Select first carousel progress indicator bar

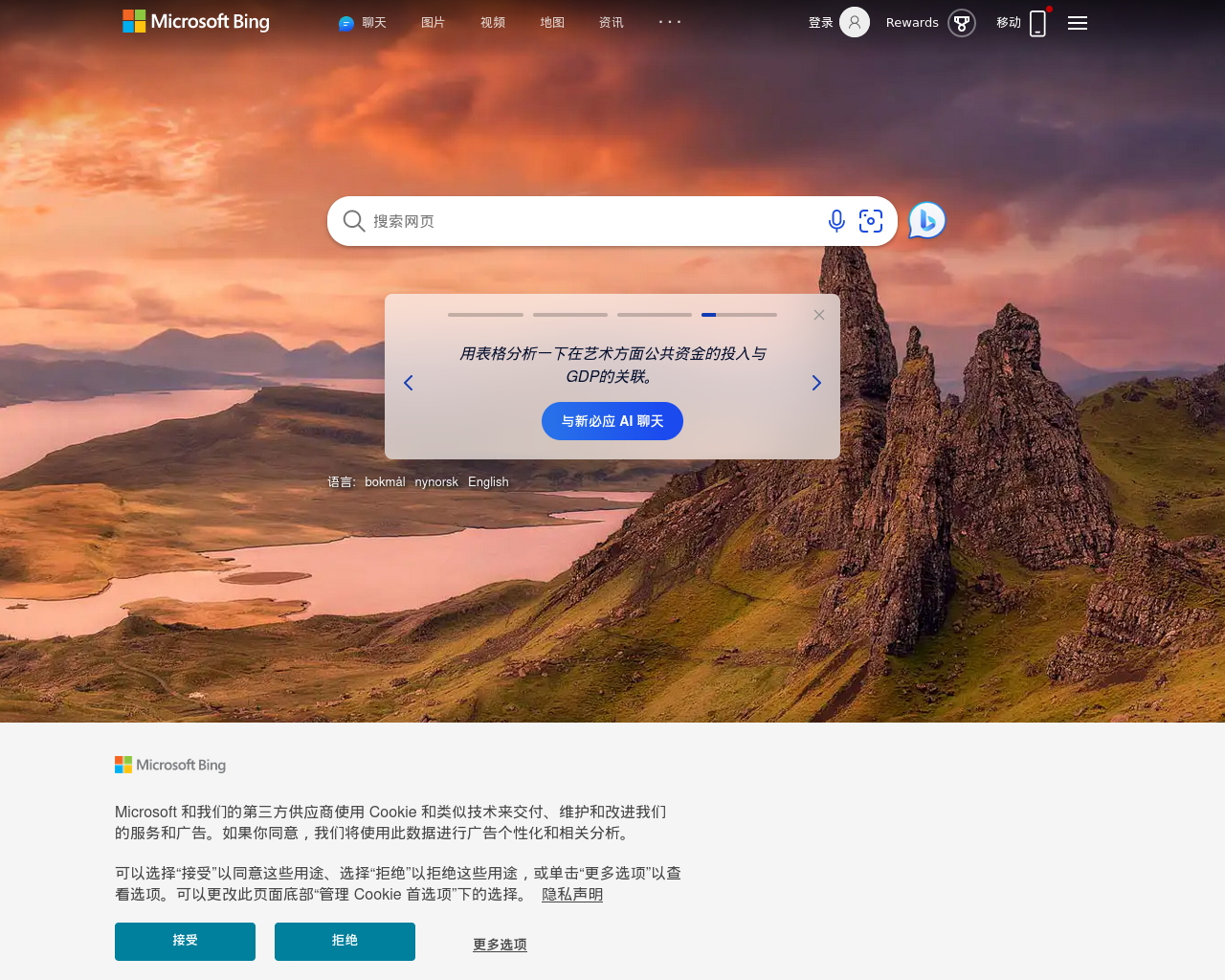tap(485, 315)
